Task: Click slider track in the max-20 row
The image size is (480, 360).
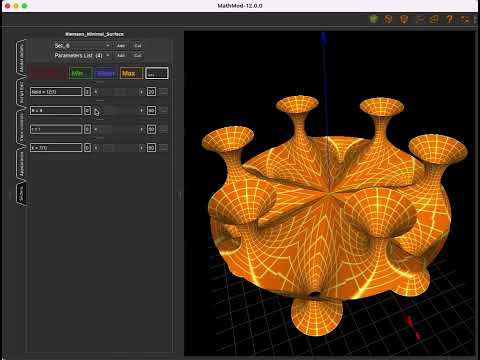Action: coord(118,92)
